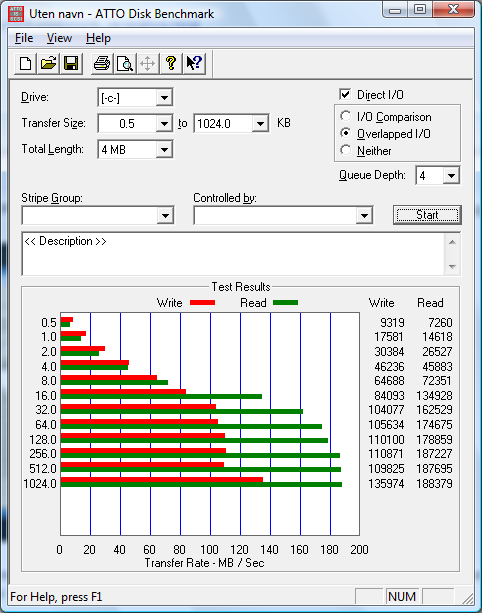Open Print Preview toolbar icon

click(x=125, y=63)
